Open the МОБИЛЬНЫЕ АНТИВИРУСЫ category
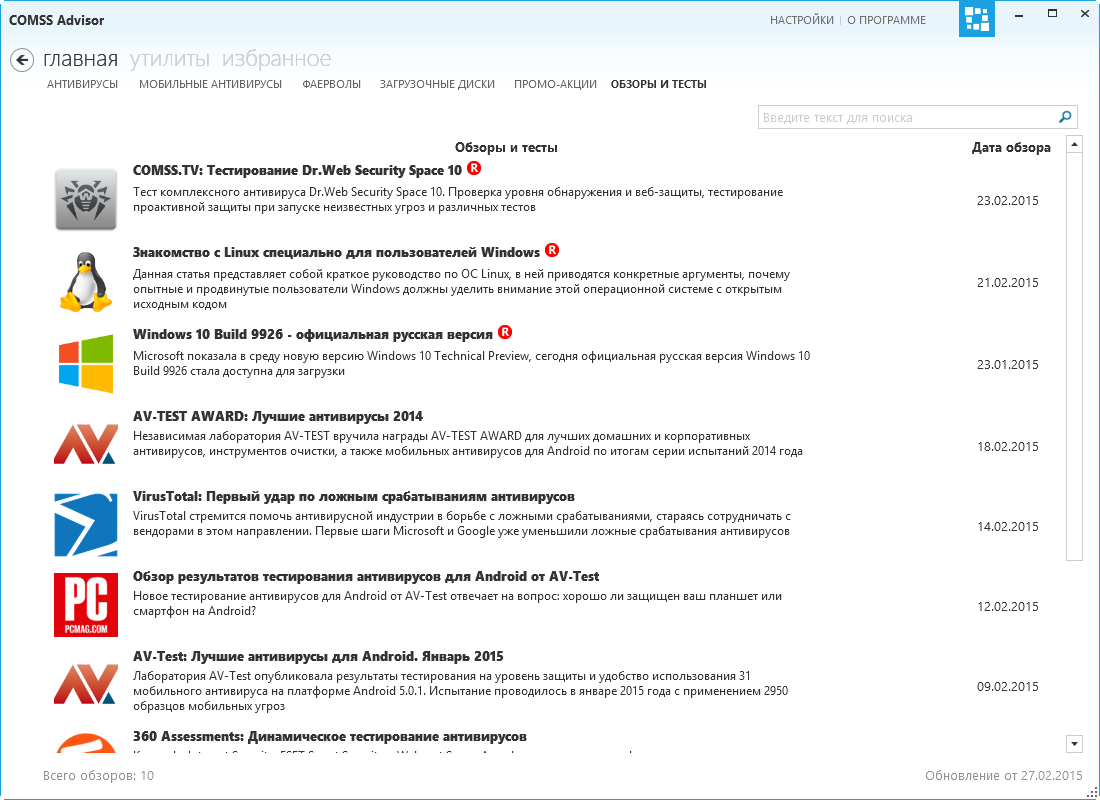Viewport: 1100px width, 800px height. [x=210, y=84]
